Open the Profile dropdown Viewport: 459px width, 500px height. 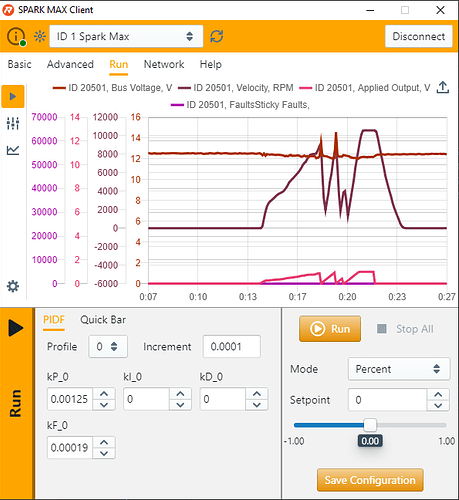[x=108, y=346]
